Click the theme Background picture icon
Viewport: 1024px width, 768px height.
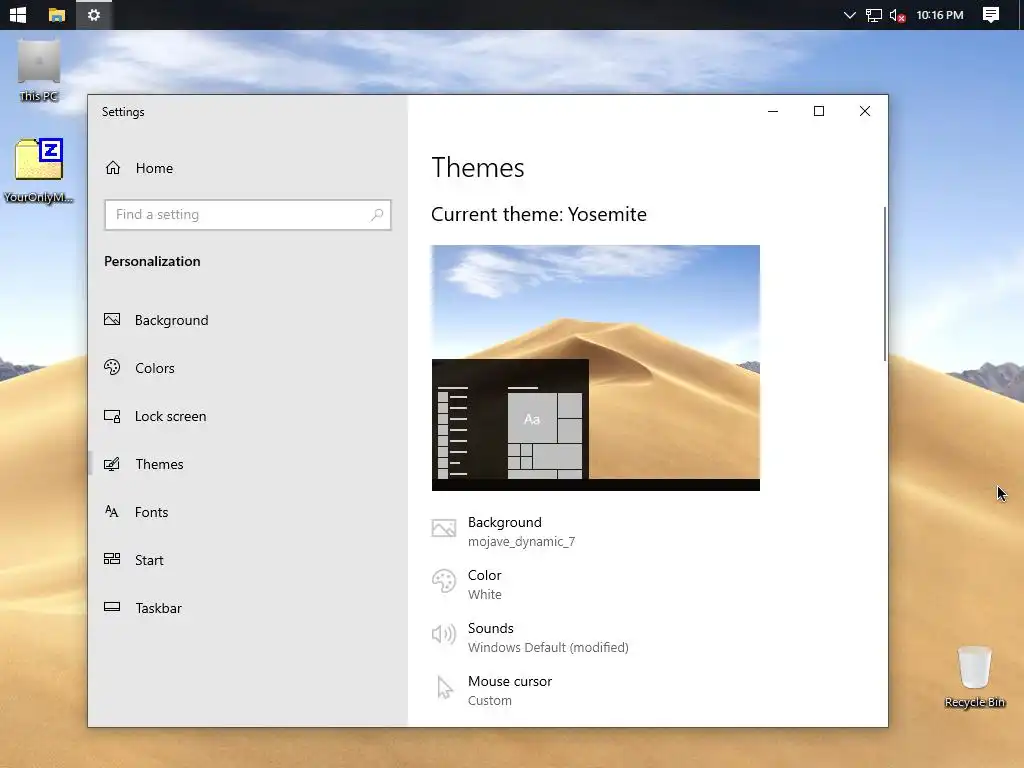443,528
